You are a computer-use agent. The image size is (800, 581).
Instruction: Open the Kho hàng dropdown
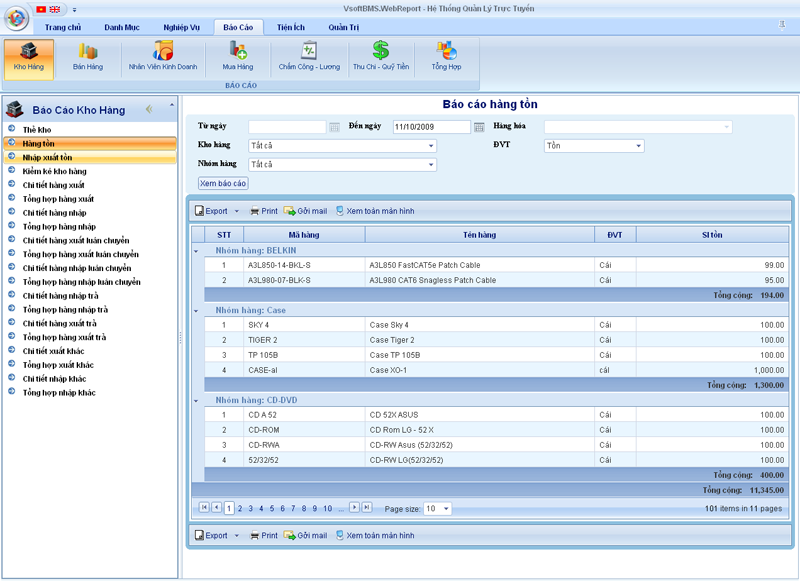431,146
